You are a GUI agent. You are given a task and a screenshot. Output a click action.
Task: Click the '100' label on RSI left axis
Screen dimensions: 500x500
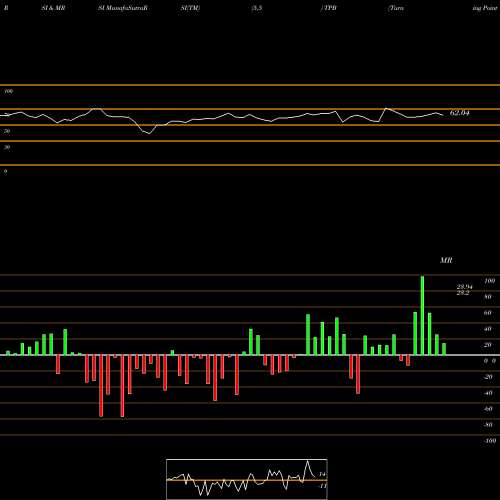tap(9, 91)
